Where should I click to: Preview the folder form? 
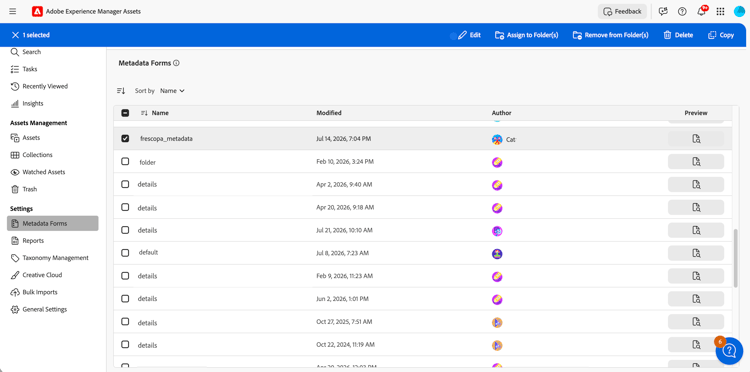pos(696,162)
